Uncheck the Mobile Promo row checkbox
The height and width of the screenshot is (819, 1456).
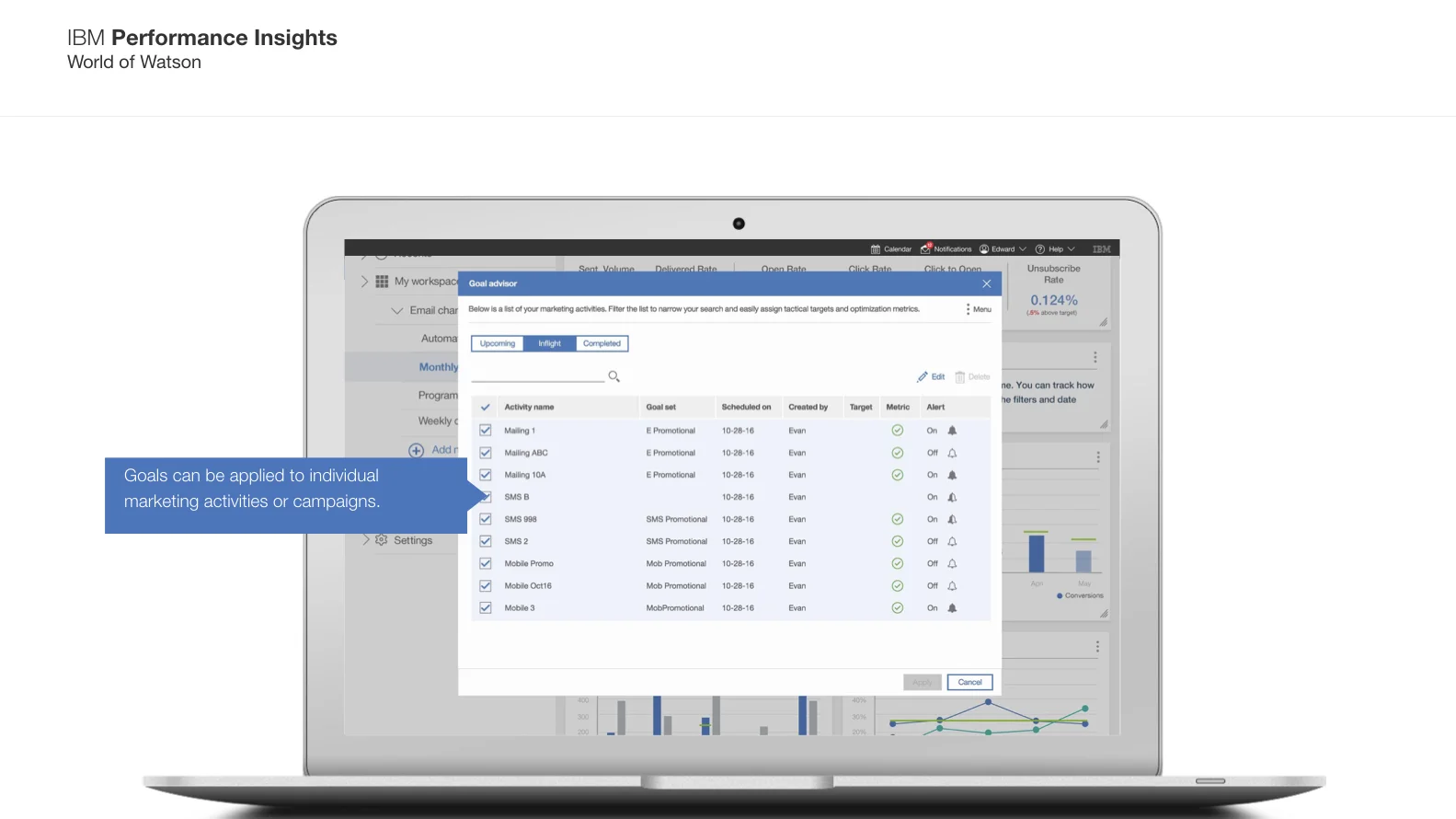[486, 563]
